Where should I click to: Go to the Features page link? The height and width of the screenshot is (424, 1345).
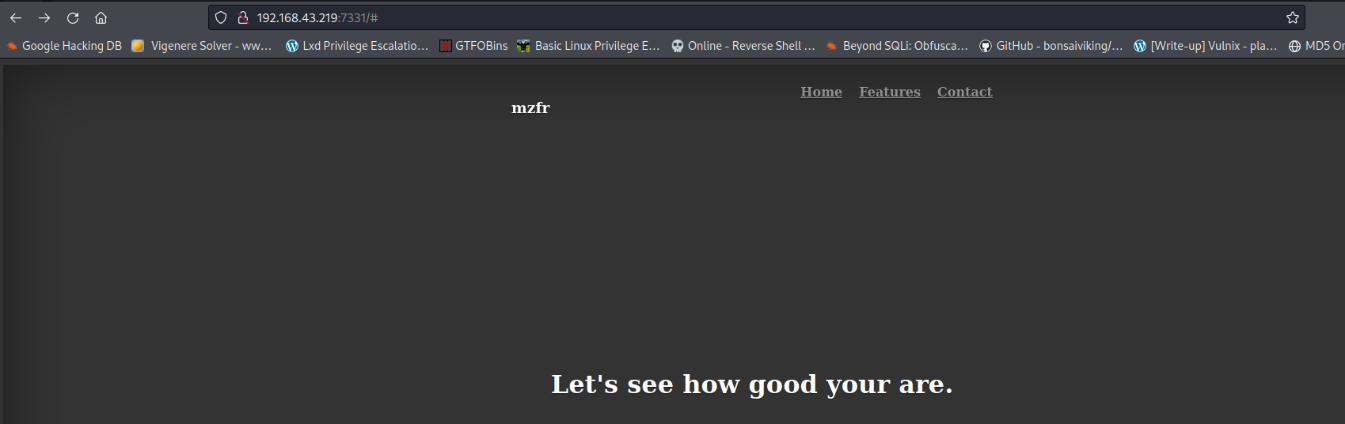tap(889, 92)
